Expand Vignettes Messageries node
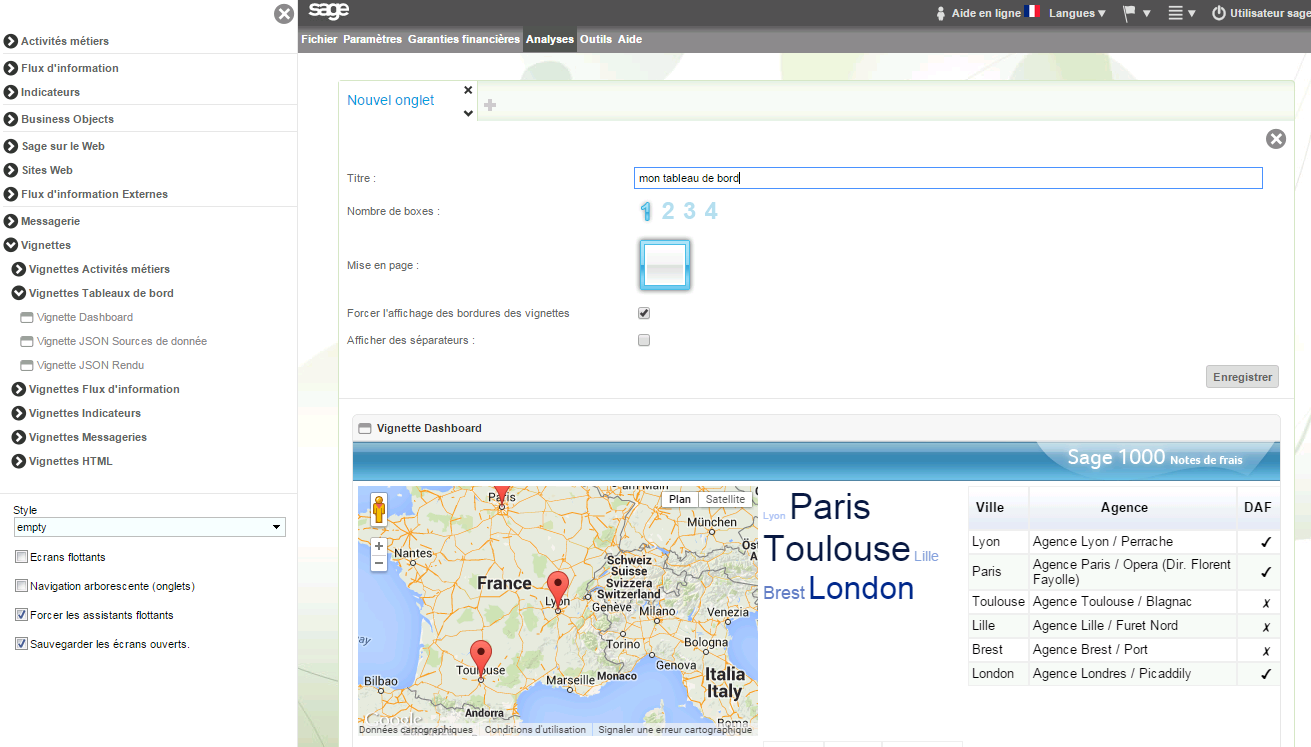Image resolution: width=1311 pixels, height=747 pixels. [19, 437]
